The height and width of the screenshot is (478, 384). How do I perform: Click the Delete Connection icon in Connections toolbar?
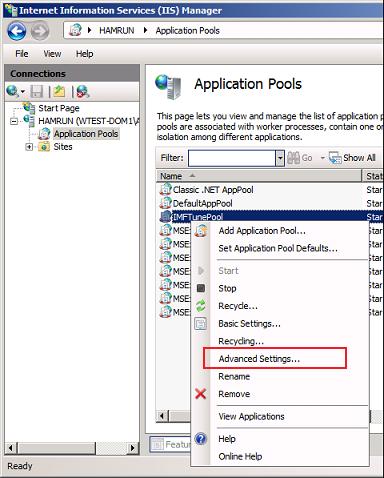coord(82,91)
